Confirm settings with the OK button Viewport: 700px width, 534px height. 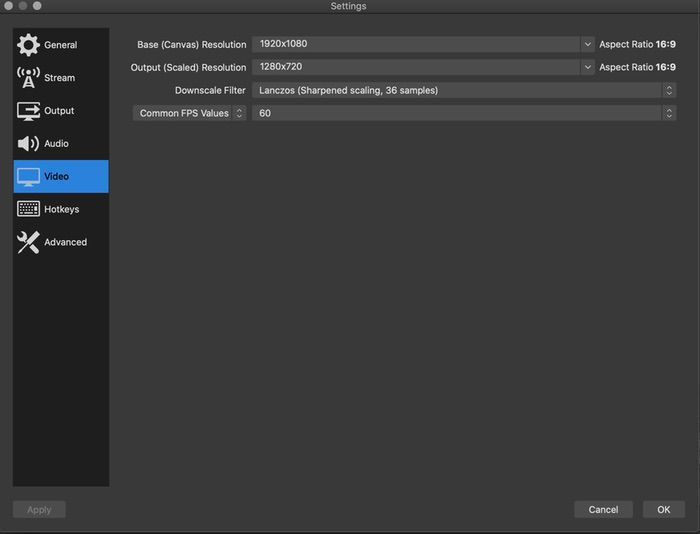(x=663, y=509)
